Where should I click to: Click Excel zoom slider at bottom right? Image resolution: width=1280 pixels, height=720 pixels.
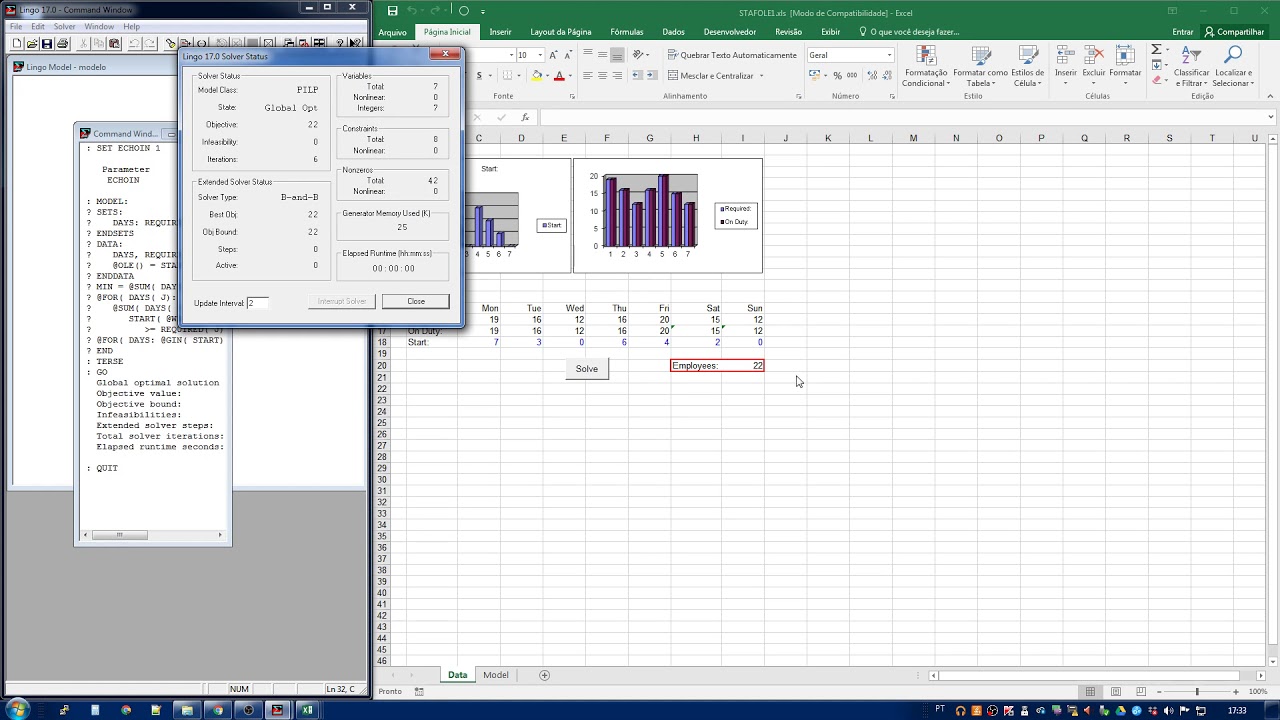pyautogui.click(x=1197, y=691)
